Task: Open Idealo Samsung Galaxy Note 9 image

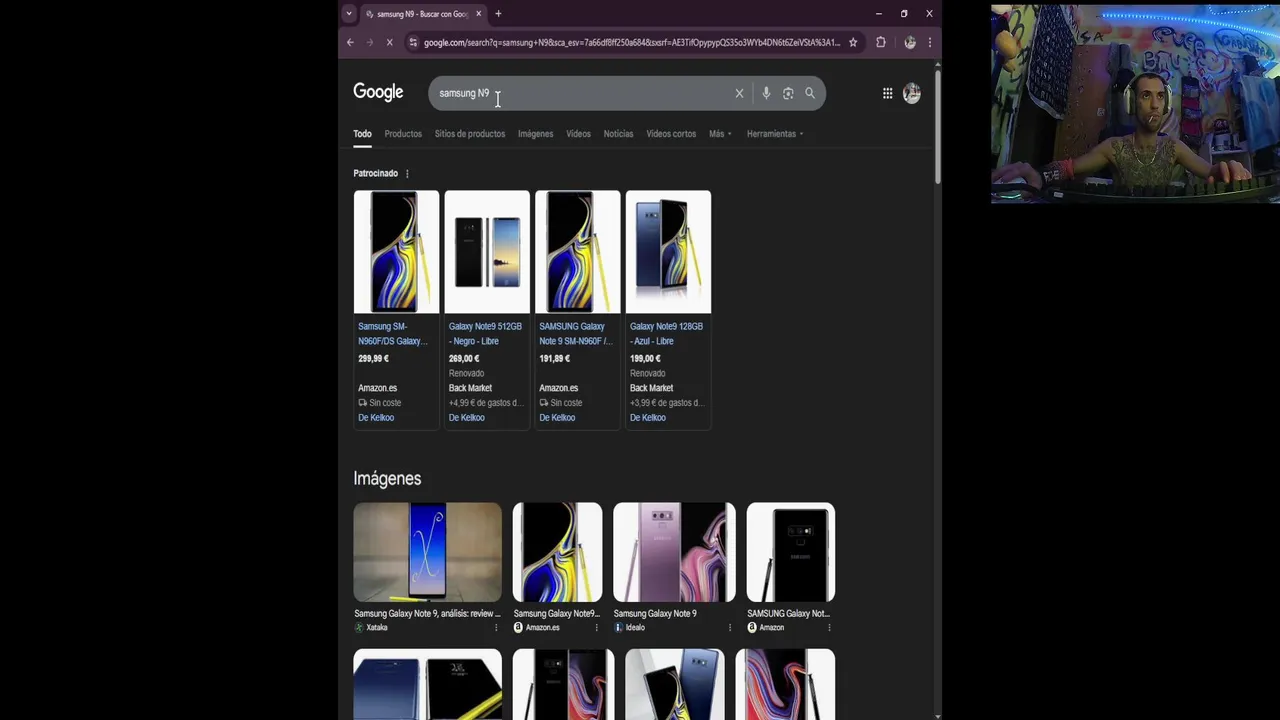Action: click(674, 552)
